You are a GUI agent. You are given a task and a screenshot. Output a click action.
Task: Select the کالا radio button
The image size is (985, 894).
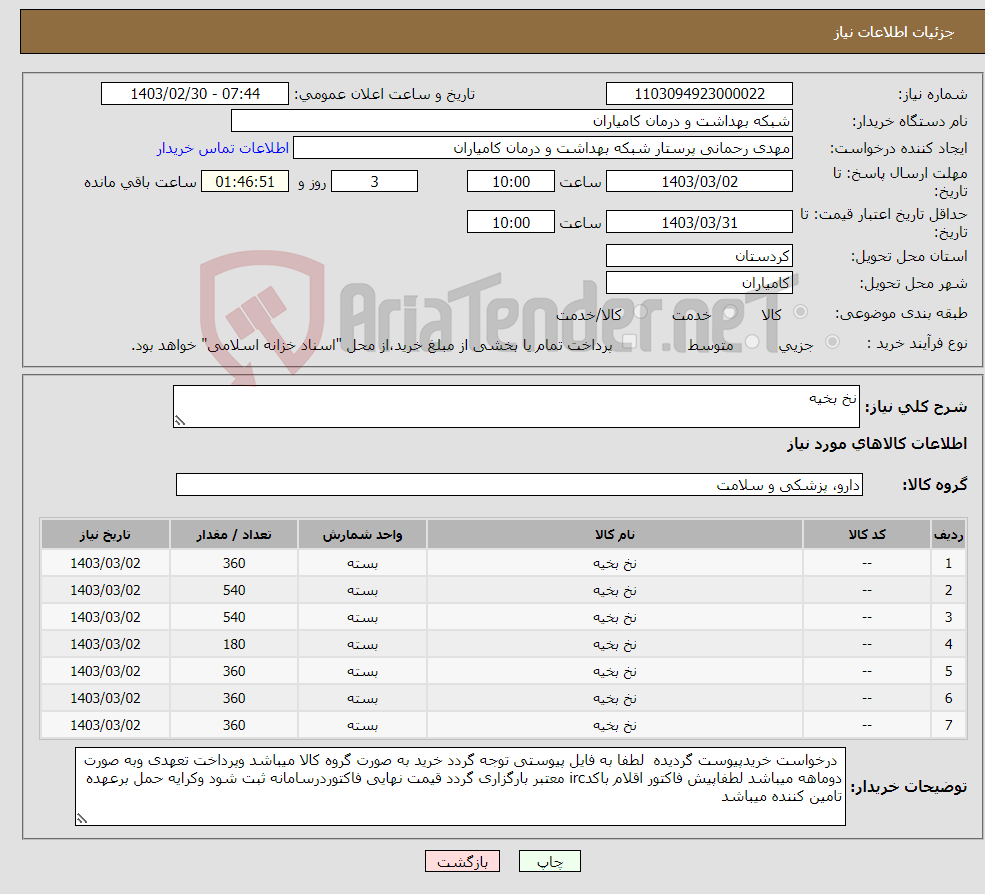[800, 312]
